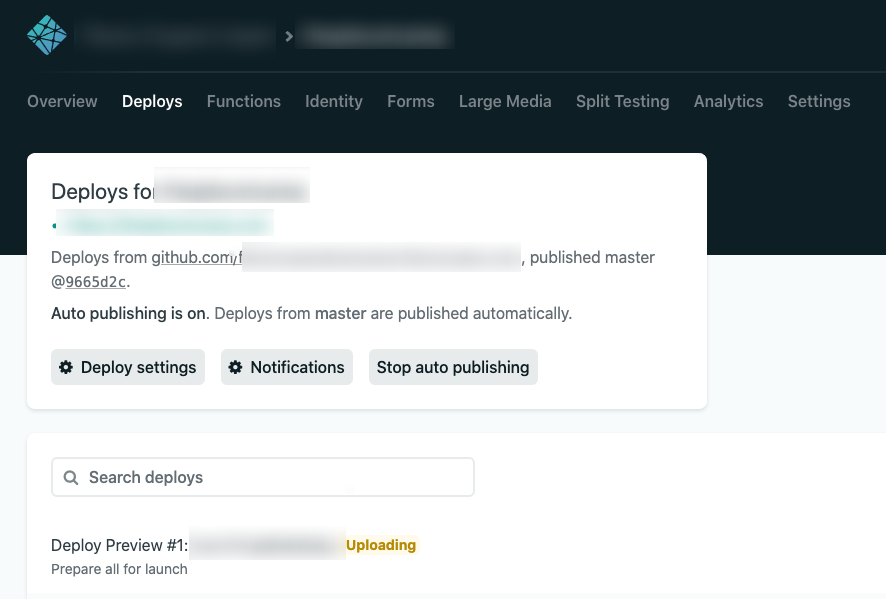Select the Deploys tab

152,101
